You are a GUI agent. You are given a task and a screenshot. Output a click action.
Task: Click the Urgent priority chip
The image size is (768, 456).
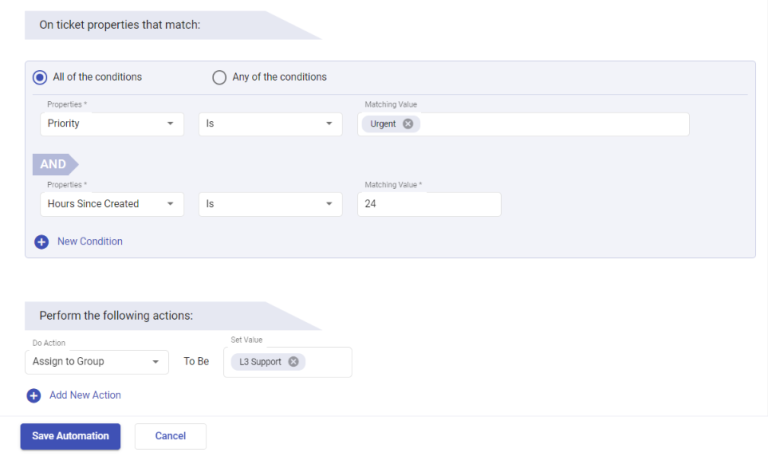pyautogui.click(x=383, y=124)
